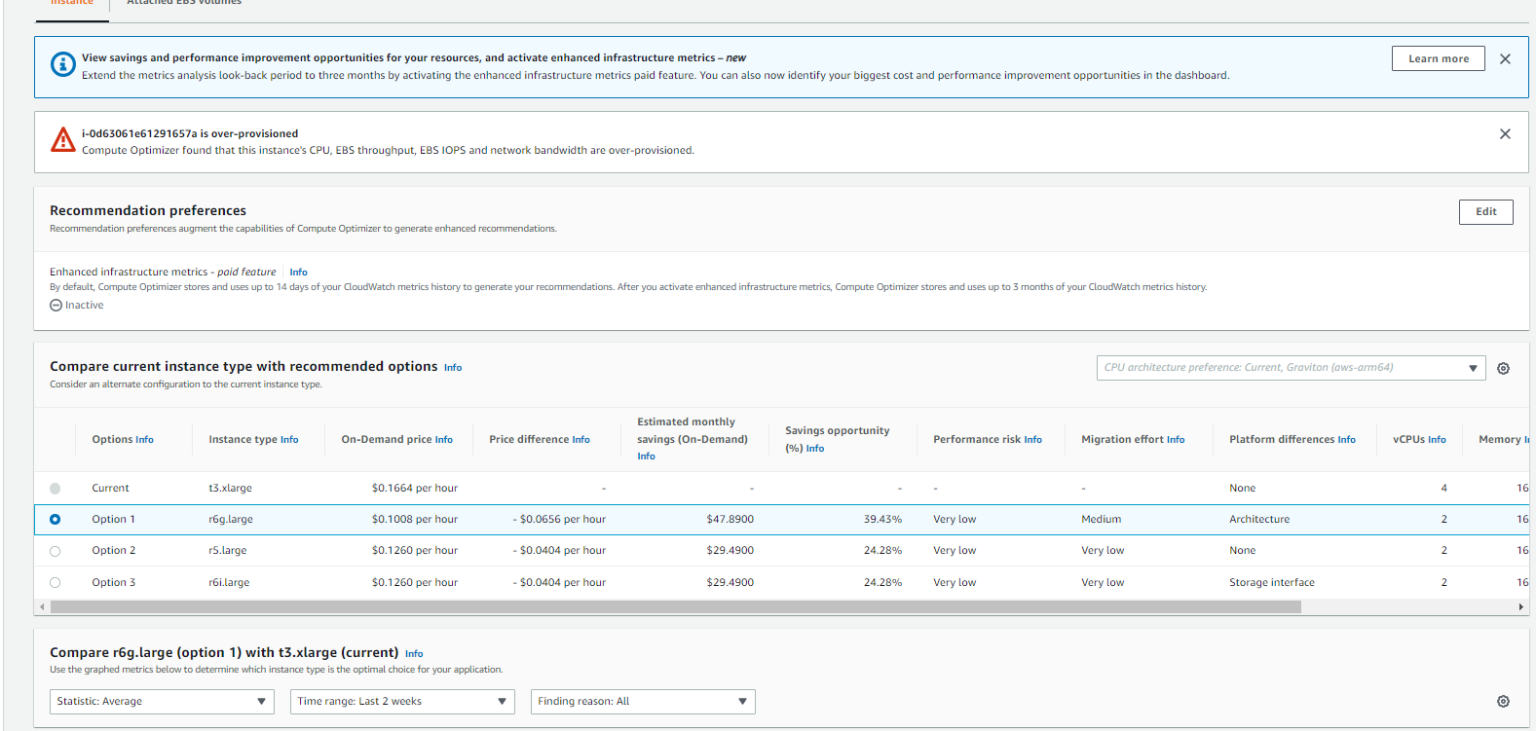This screenshot has width=1536, height=731.
Task: Select the Current t3.xlarge radio button
Action: pyautogui.click(x=56, y=487)
